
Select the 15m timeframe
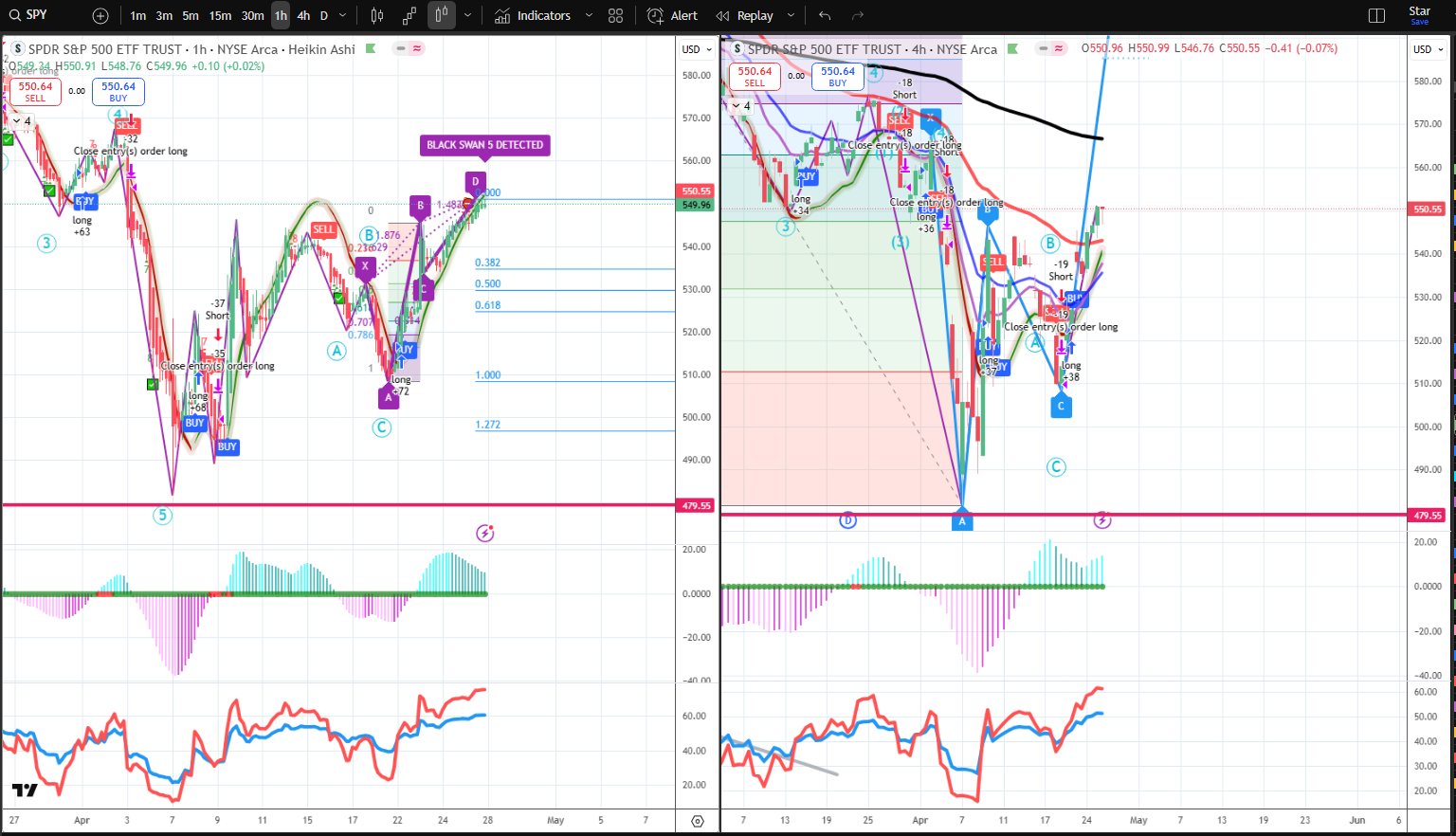pos(220,16)
